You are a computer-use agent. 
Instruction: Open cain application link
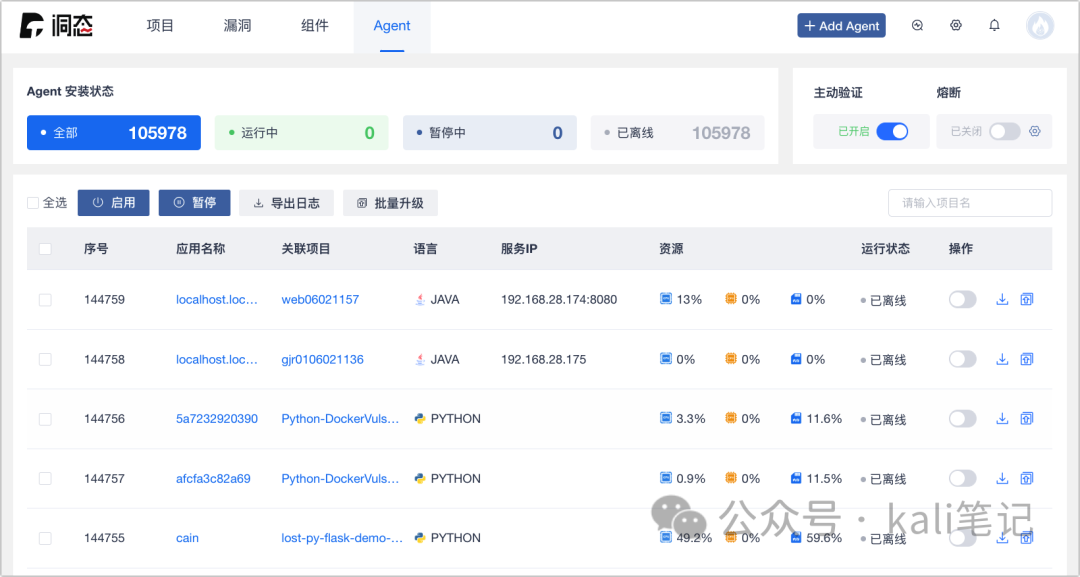tap(187, 538)
